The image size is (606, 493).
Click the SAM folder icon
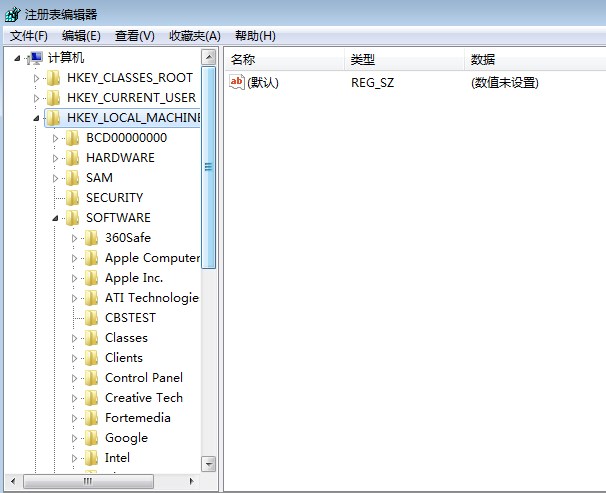click(73, 178)
